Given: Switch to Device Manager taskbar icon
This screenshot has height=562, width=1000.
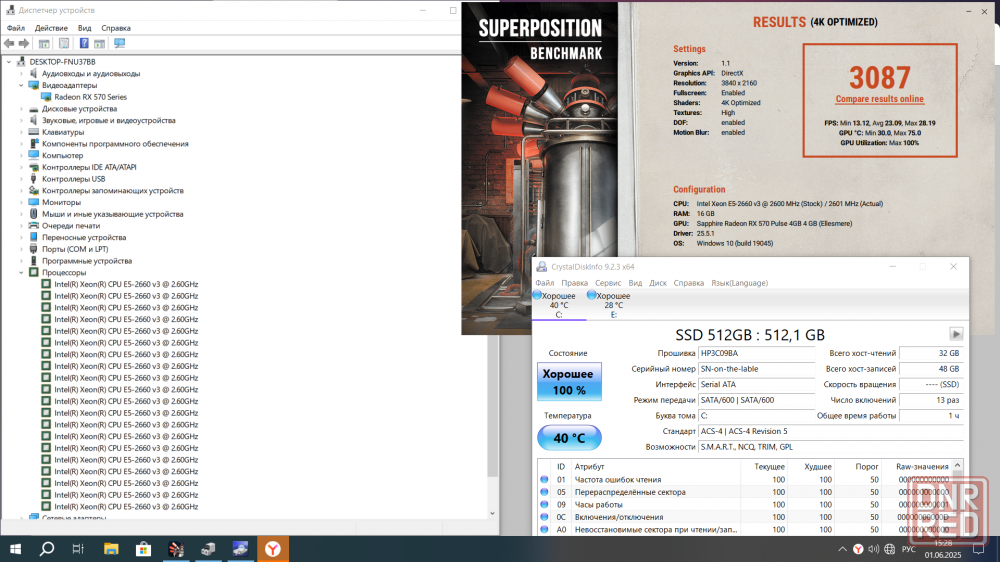Looking at the screenshot, I should click(208, 549).
